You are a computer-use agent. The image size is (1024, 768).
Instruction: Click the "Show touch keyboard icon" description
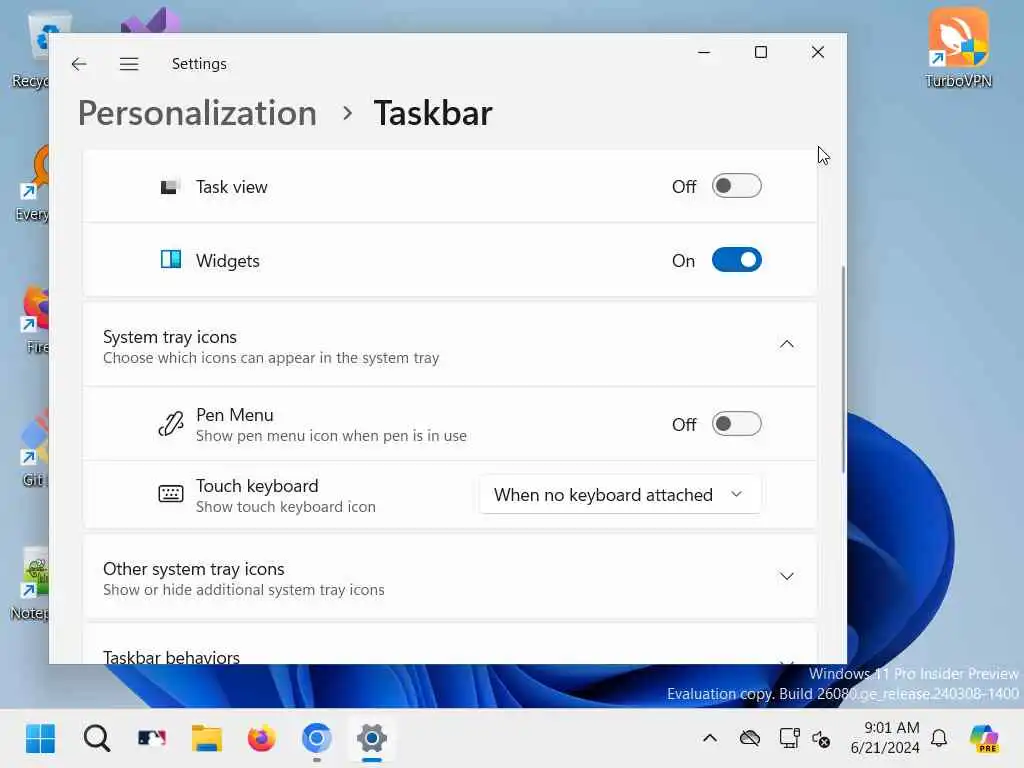pos(285,507)
